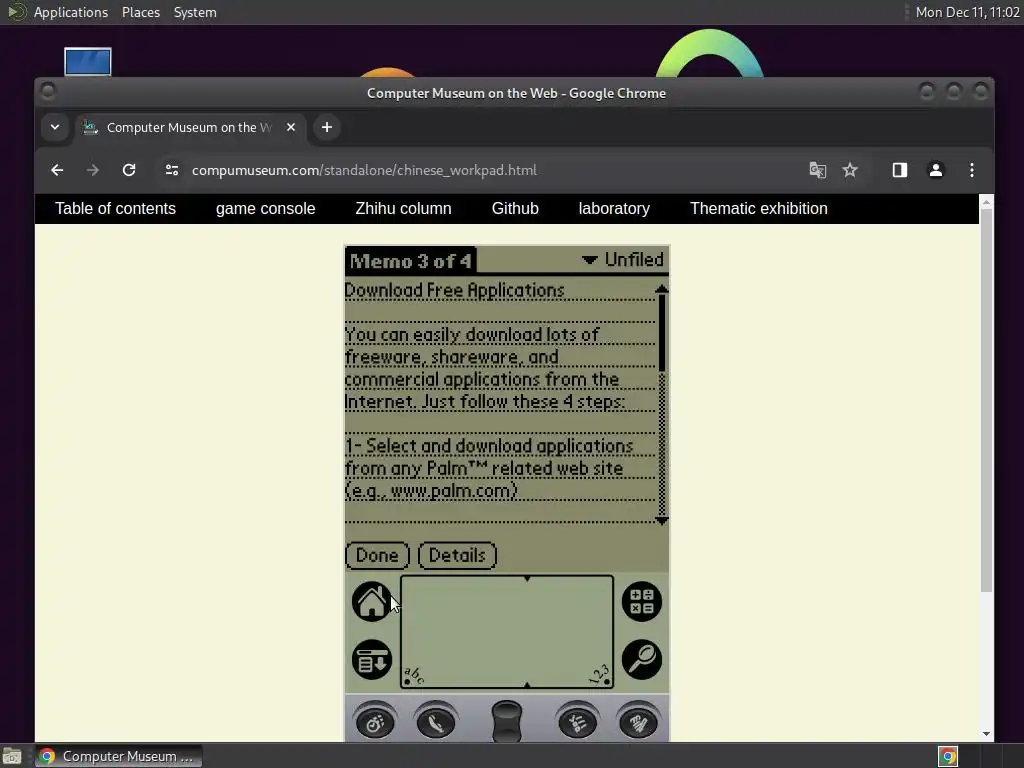Tap the 123 keyboard dot in Graffiti area
This screenshot has height=768, width=1024.
coord(607,682)
